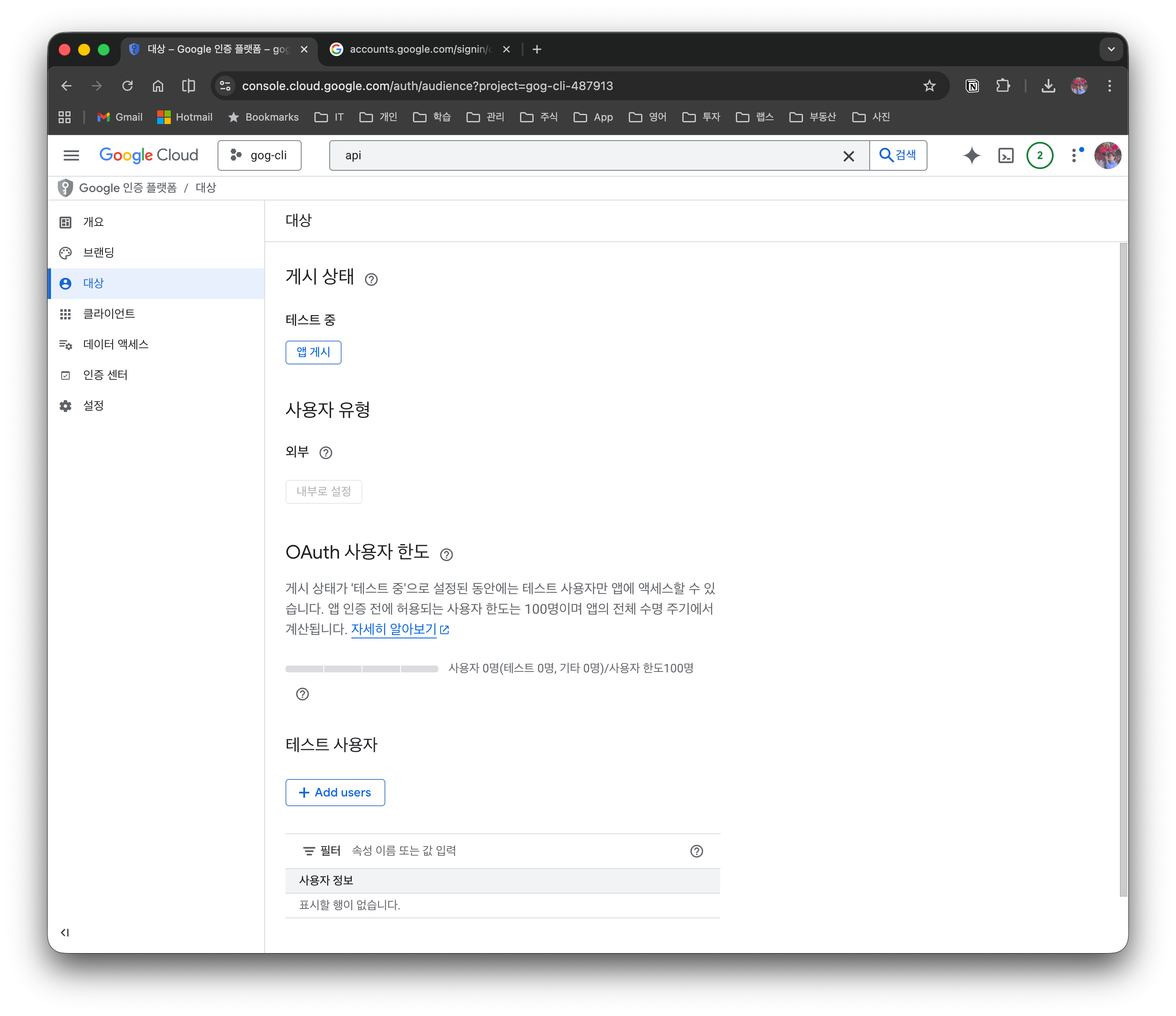
Task: Click the Gemini AI assistant icon
Action: coord(972,155)
